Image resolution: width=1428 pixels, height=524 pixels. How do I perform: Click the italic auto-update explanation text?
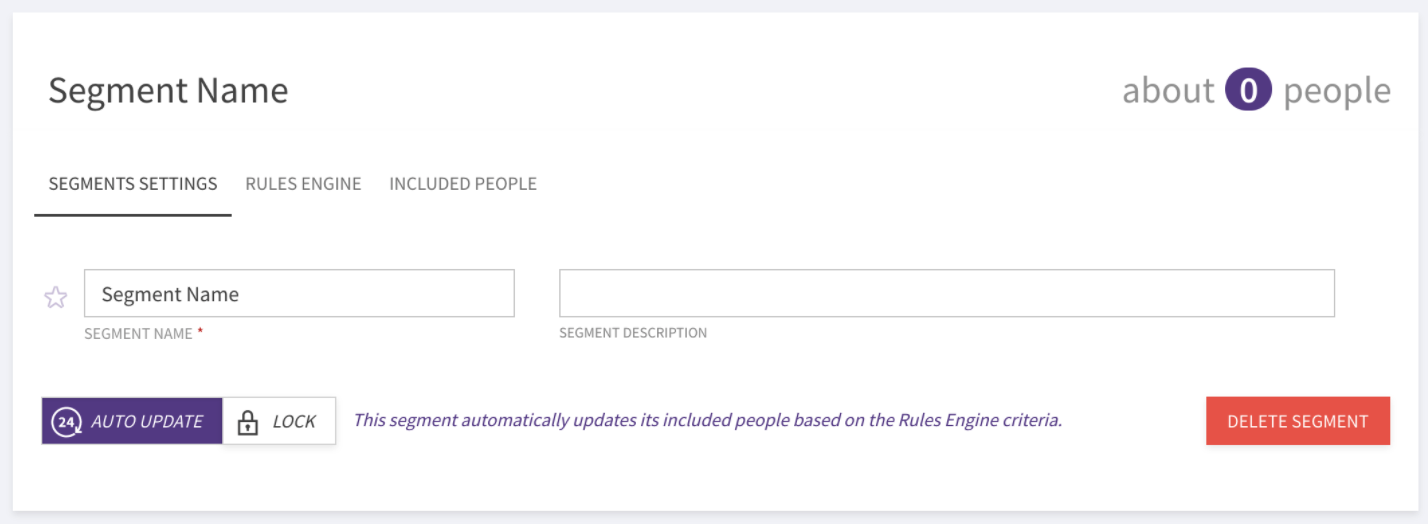[x=708, y=420]
